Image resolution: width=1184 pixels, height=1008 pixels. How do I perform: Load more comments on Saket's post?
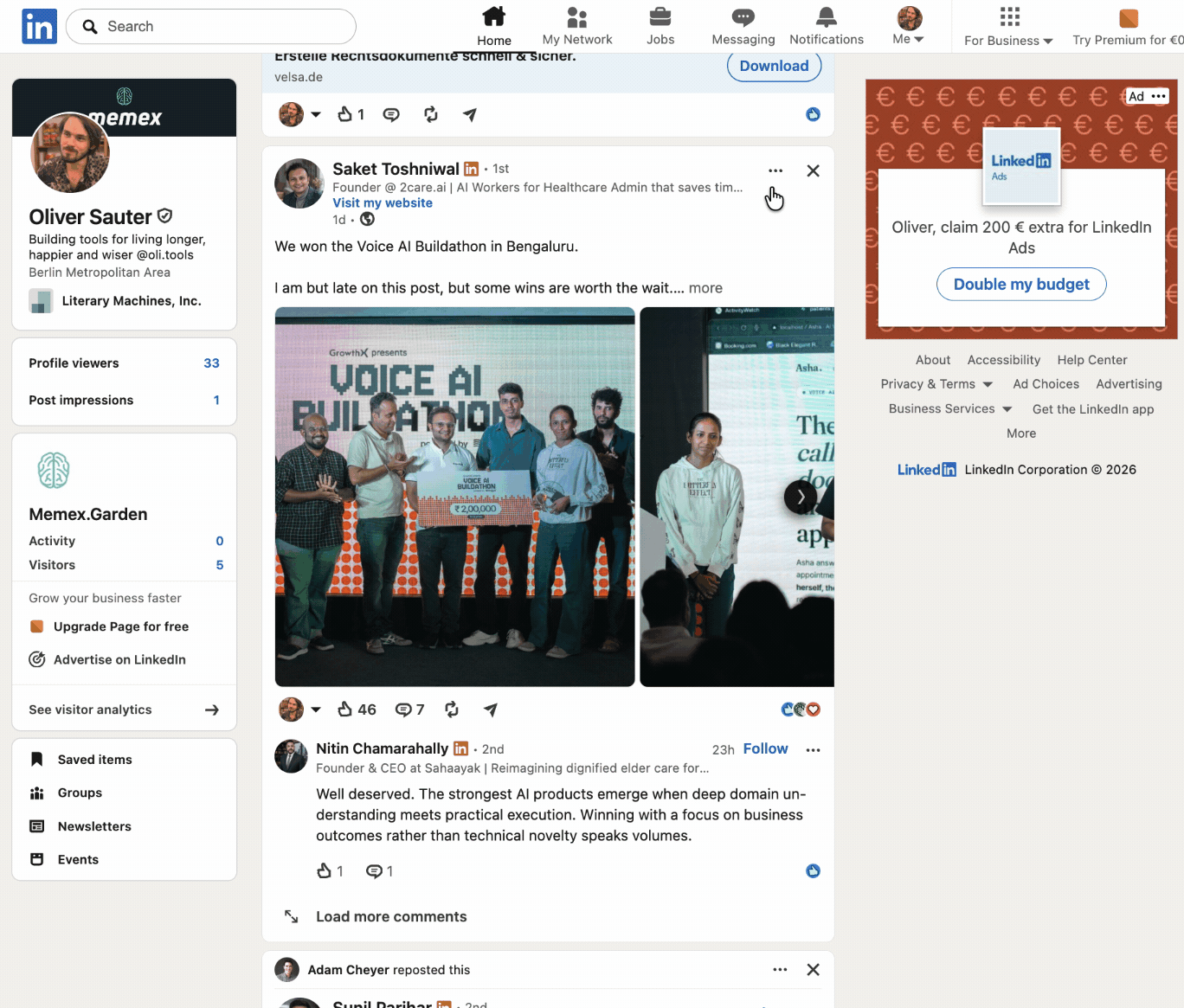[x=391, y=916]
